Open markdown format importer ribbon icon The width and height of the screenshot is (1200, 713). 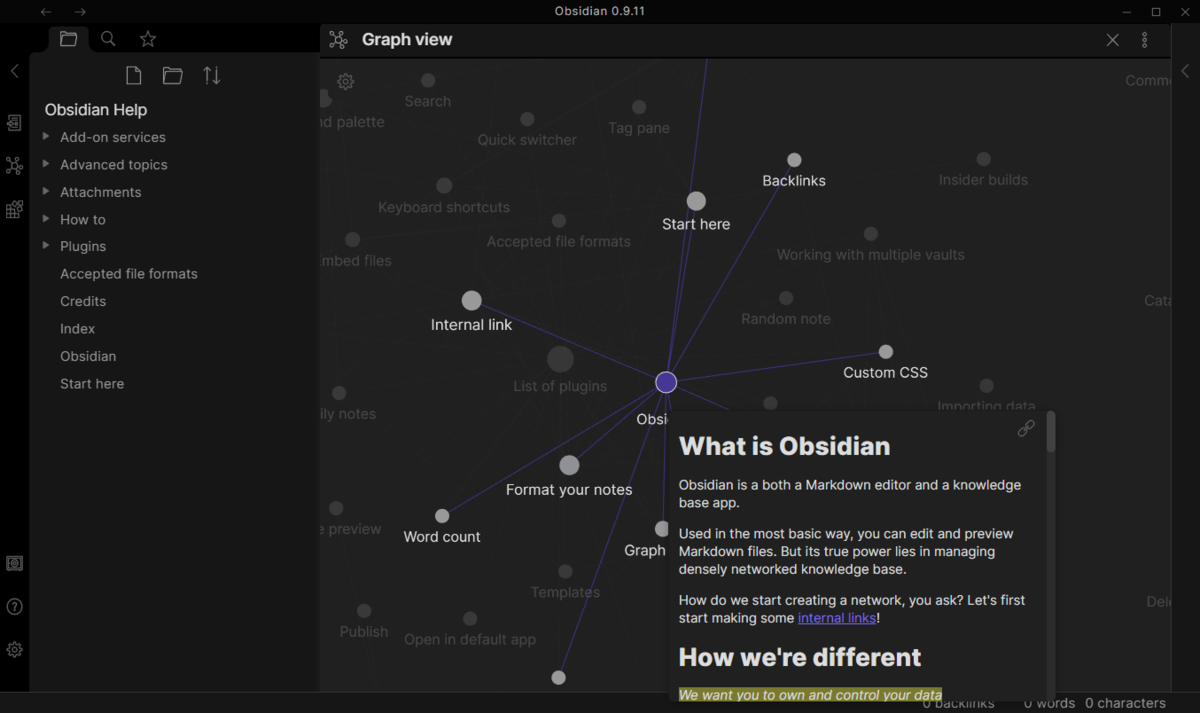point(14,209)
